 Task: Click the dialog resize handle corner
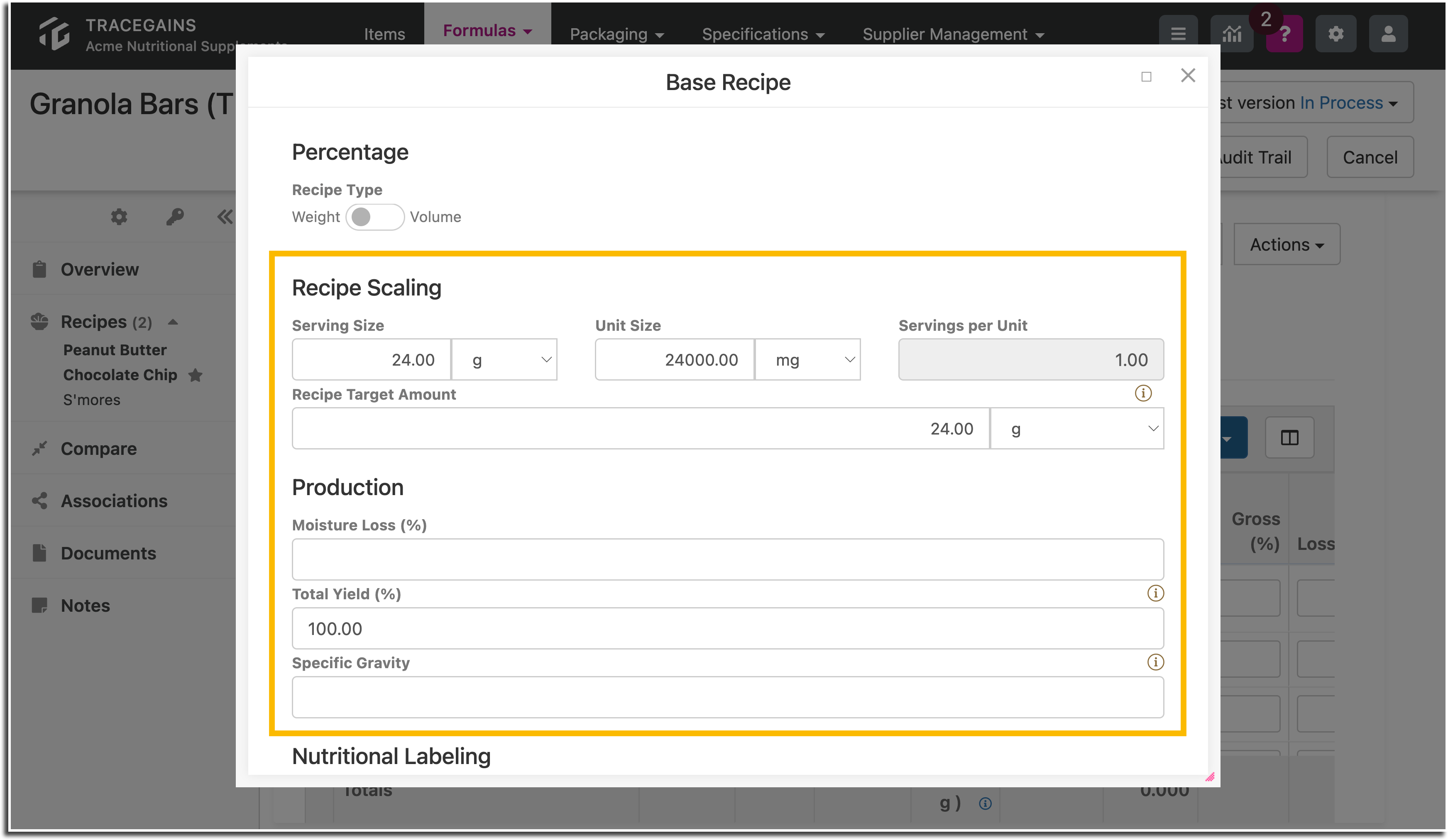point(1210,777)
